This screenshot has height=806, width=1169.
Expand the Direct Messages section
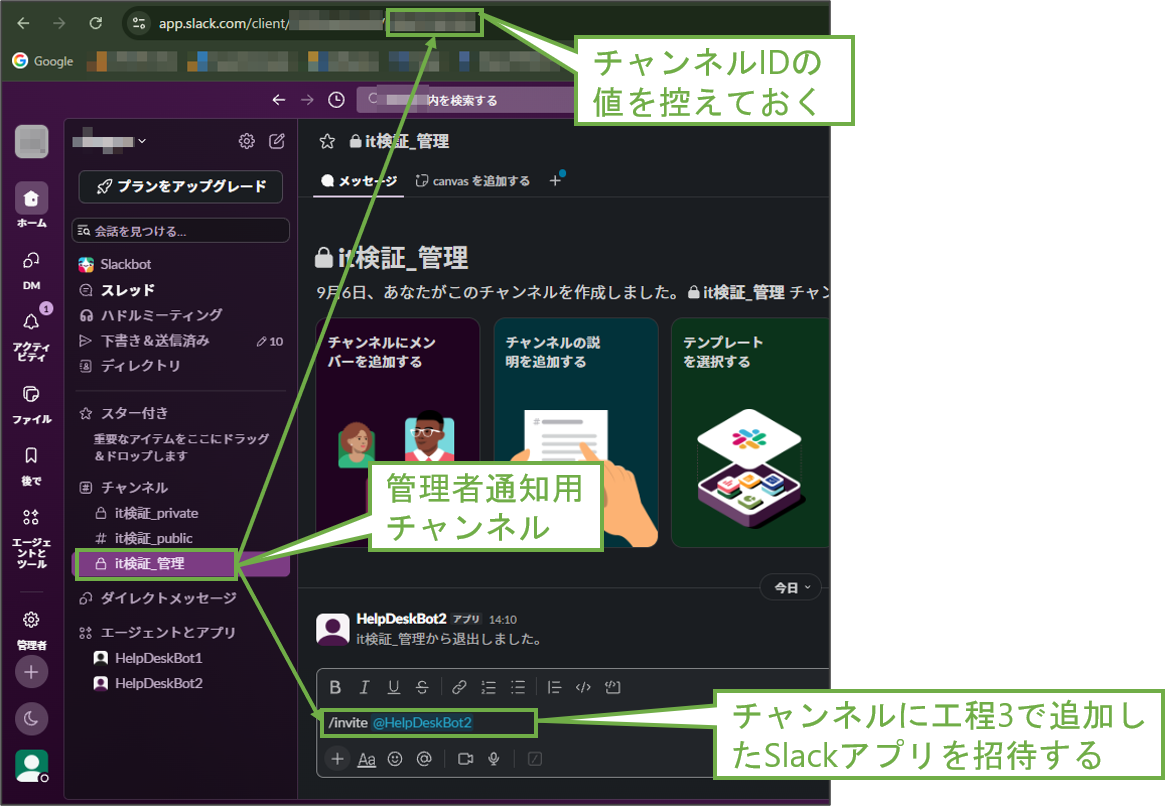pyautogui.click(x=168, y=598)
